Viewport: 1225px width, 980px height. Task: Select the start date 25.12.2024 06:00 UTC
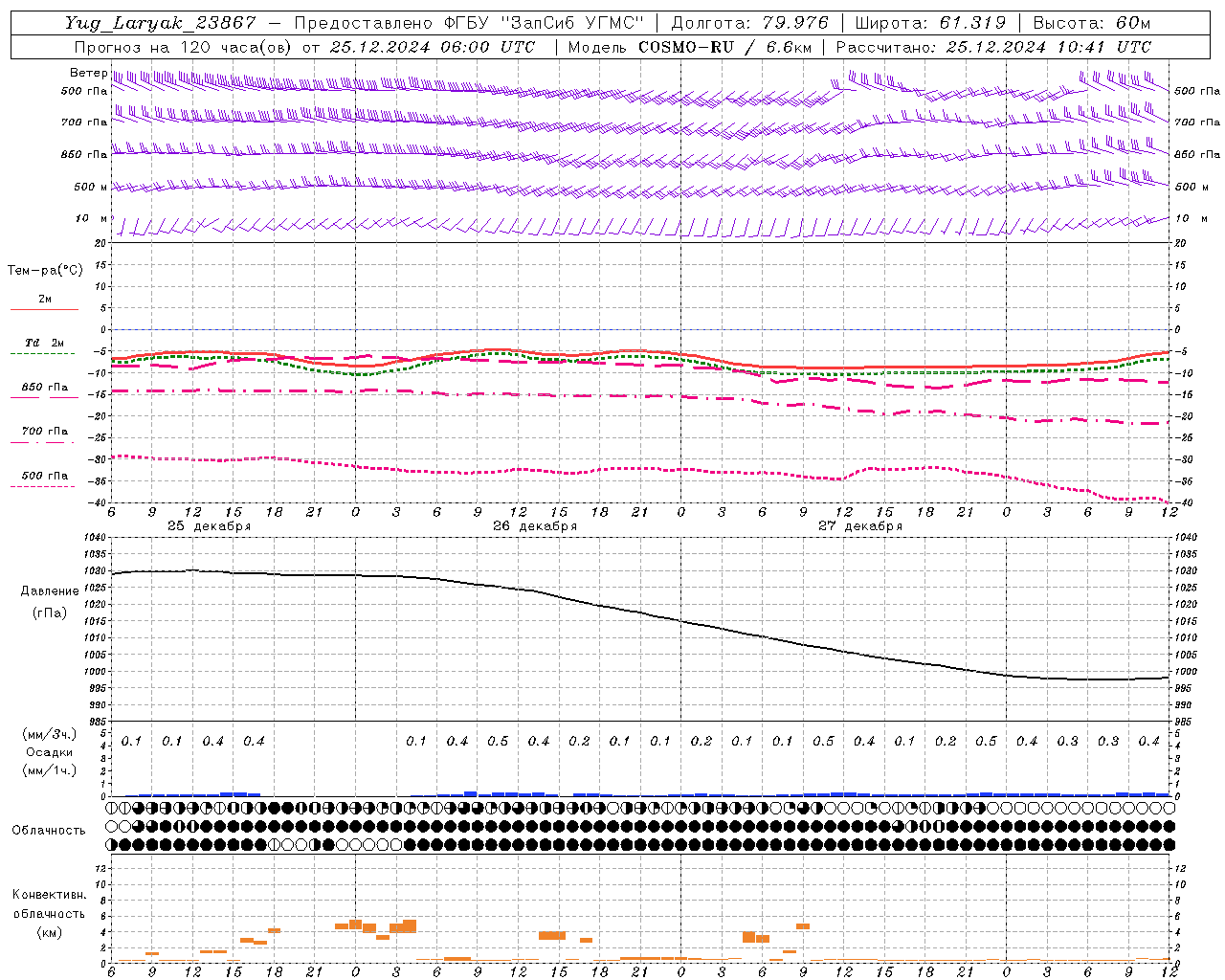[x=433, y=47]
